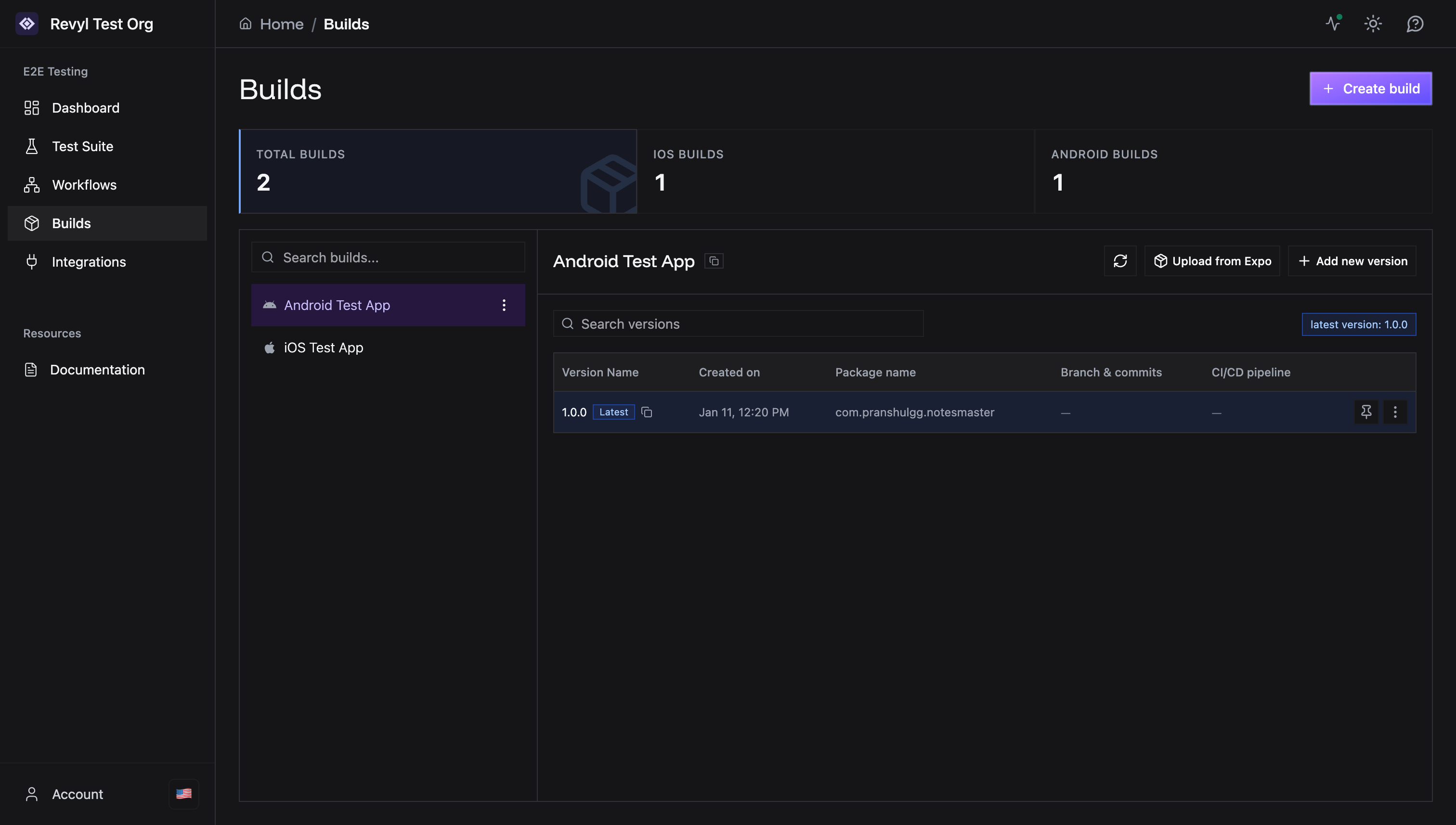Open the kebab menu on version 1.0.0 row

[x=1395, y=412]
